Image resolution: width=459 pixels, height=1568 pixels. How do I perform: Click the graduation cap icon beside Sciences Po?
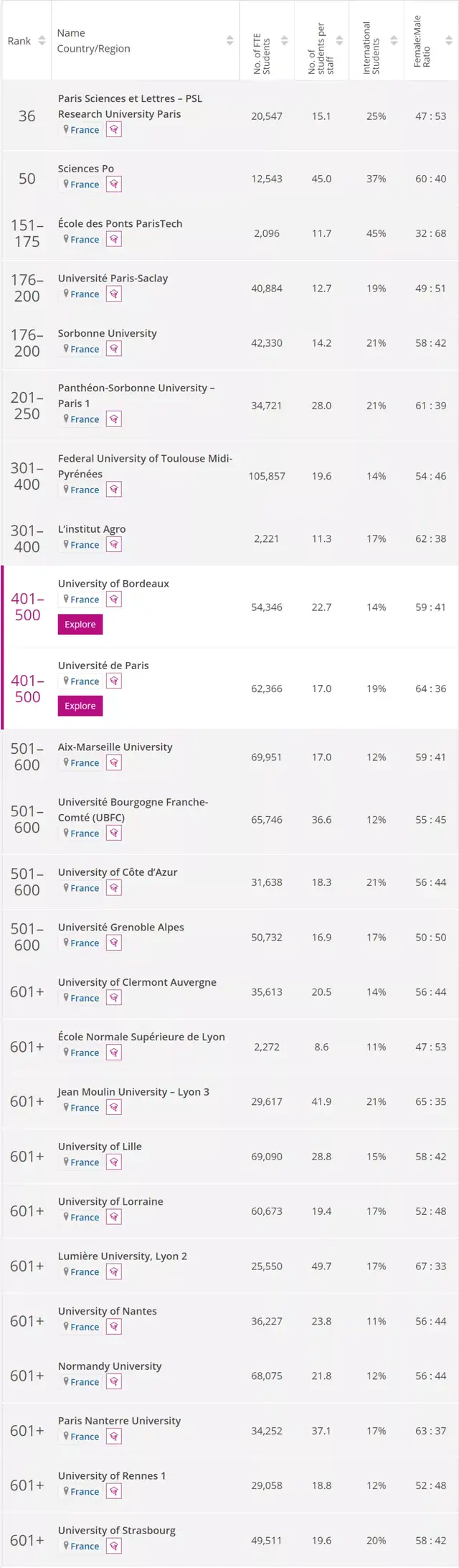(114, 185)
